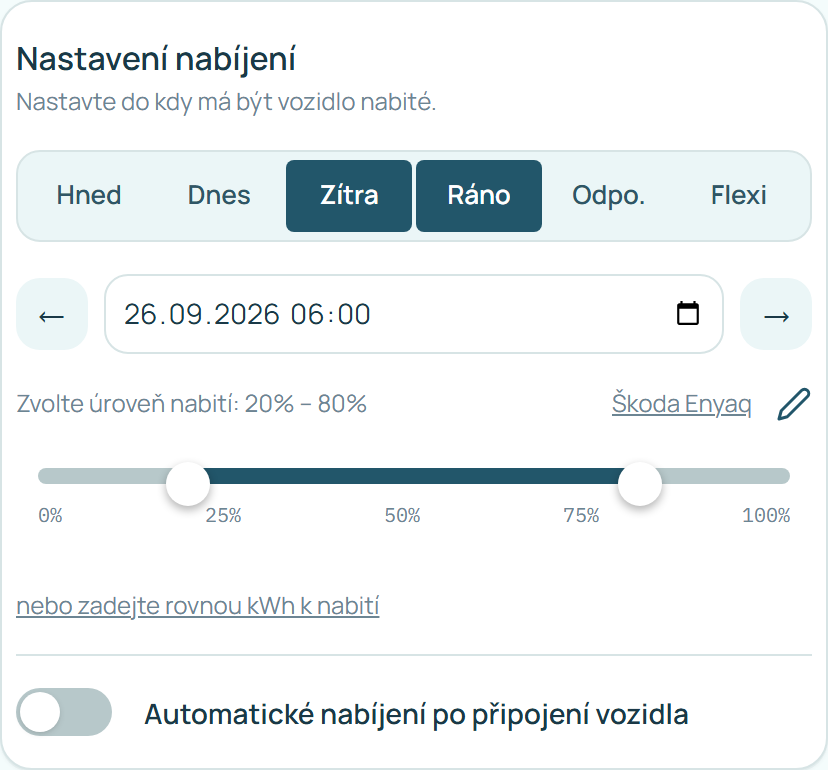Click the slider track at 50%

click(414, 476)
